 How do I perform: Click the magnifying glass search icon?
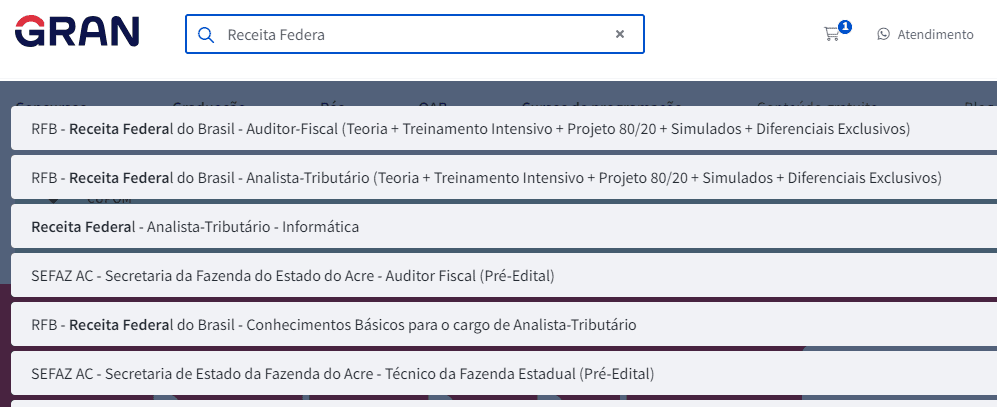click(205, 34)
